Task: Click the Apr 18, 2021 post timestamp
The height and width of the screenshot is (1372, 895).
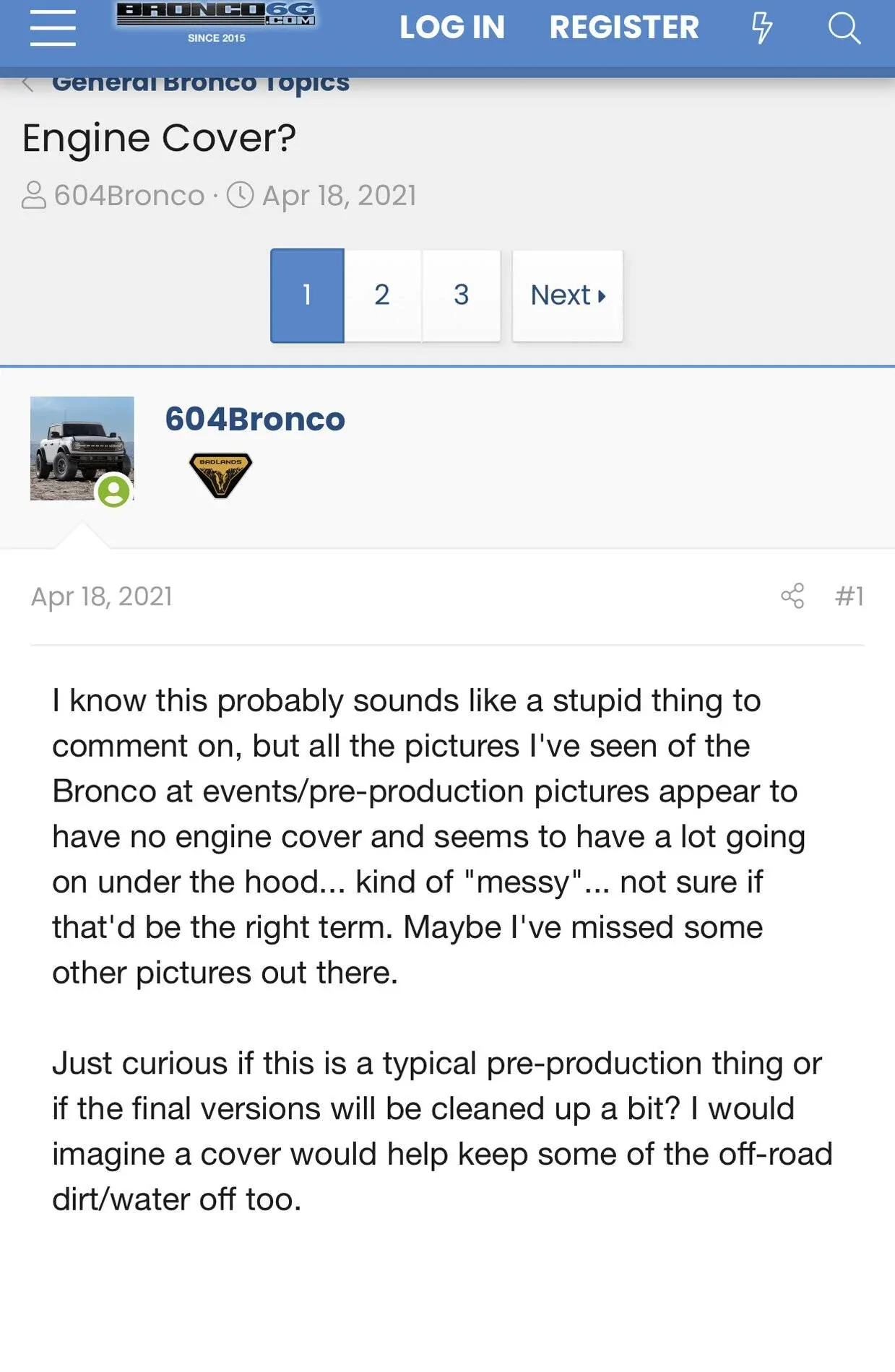Action: click(102, 596)
